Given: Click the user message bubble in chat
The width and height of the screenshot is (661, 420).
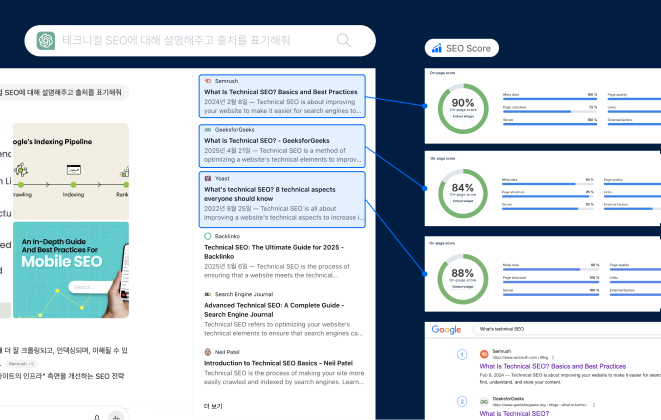Looking at the screenshot, I should [x=63, y=92].
